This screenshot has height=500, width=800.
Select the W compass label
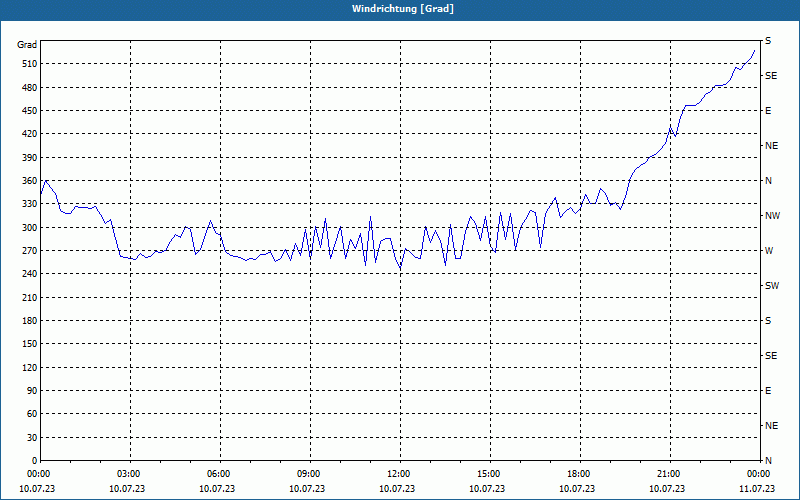(x=769, y=251)
